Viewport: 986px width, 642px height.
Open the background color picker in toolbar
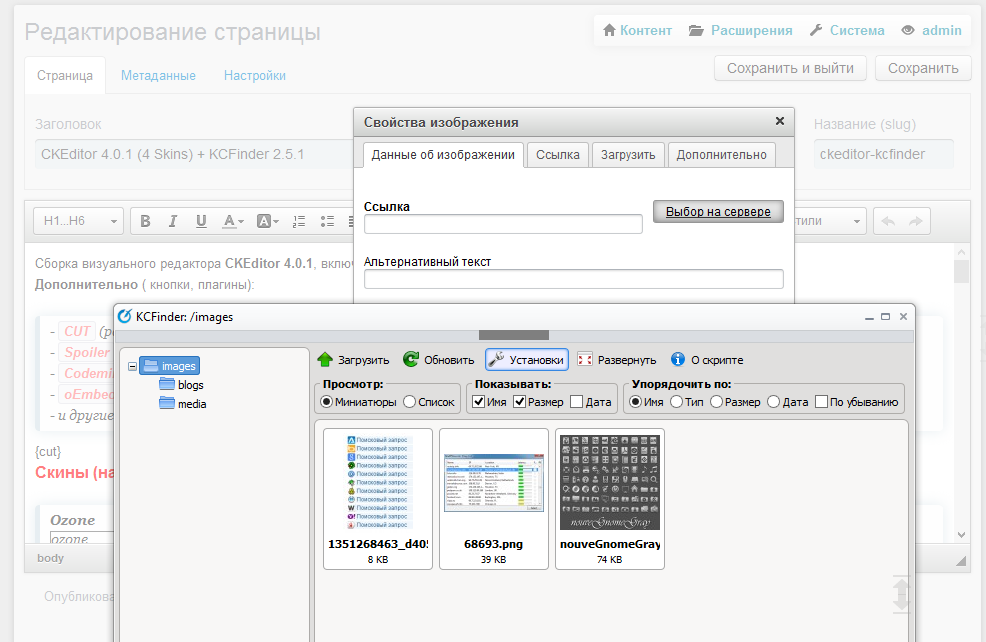click(x=268, y=221)
